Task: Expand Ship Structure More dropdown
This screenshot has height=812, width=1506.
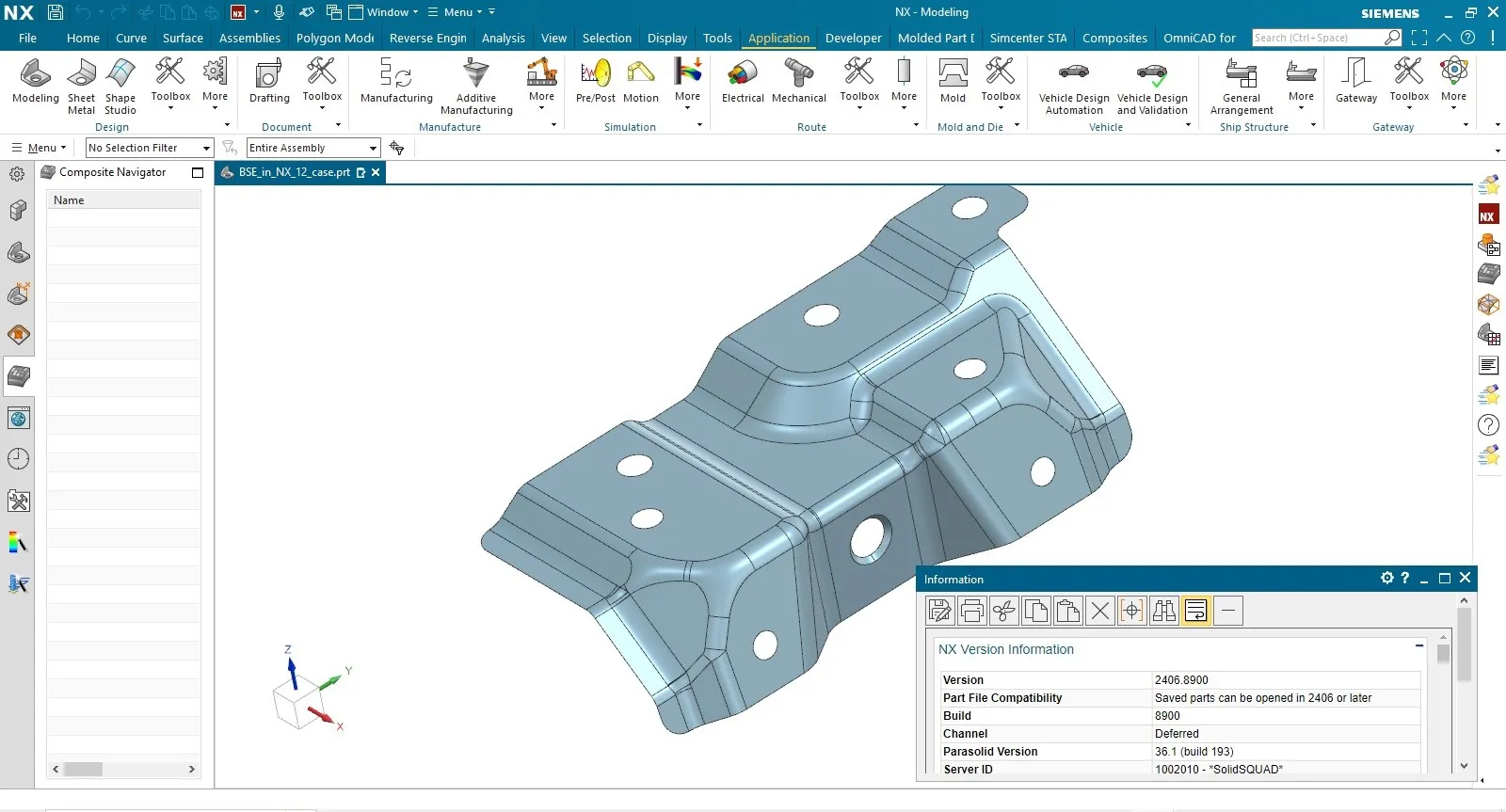Action: coord(1301,87)
